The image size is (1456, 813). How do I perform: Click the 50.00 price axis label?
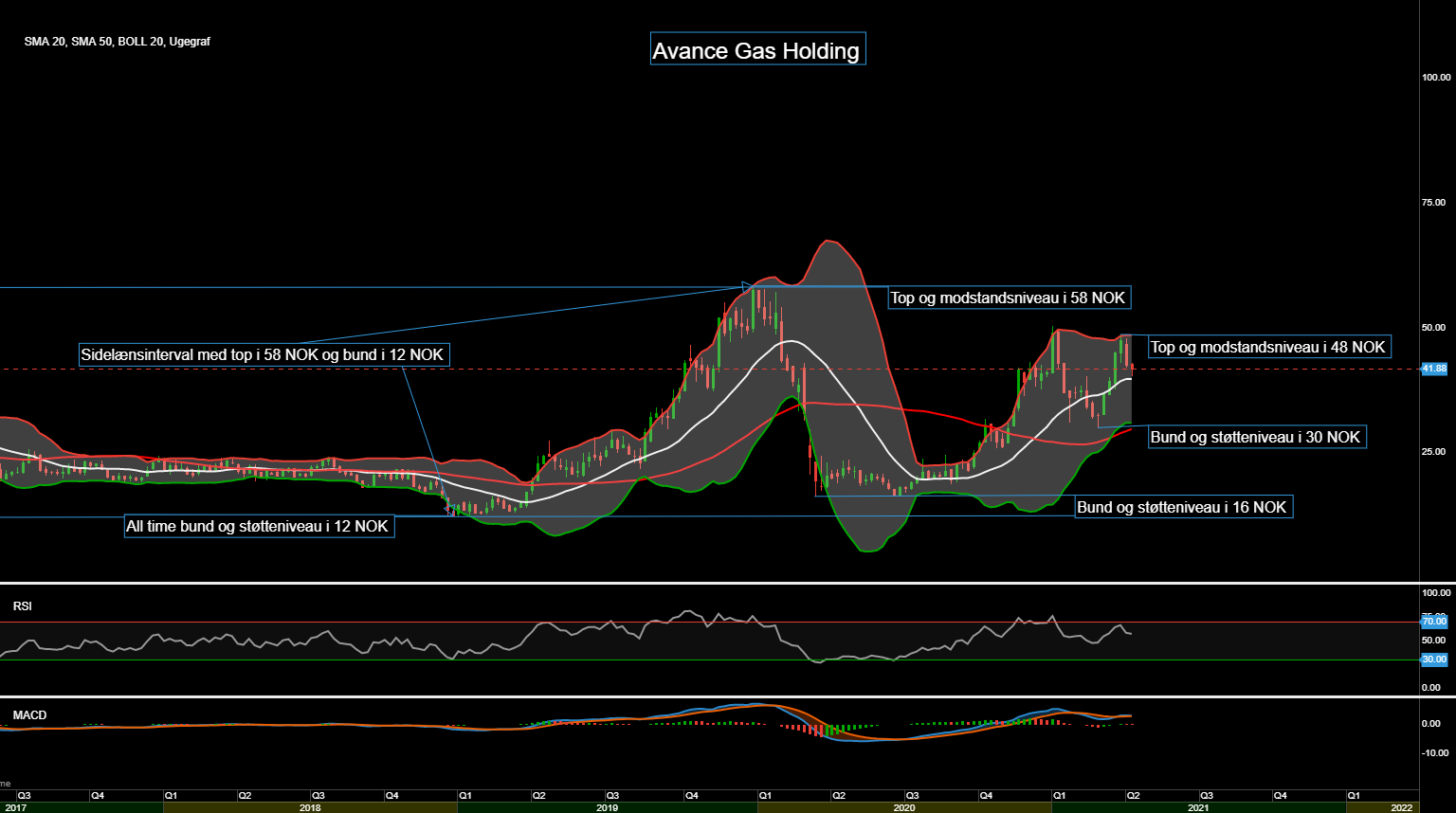pos(1433,328)
